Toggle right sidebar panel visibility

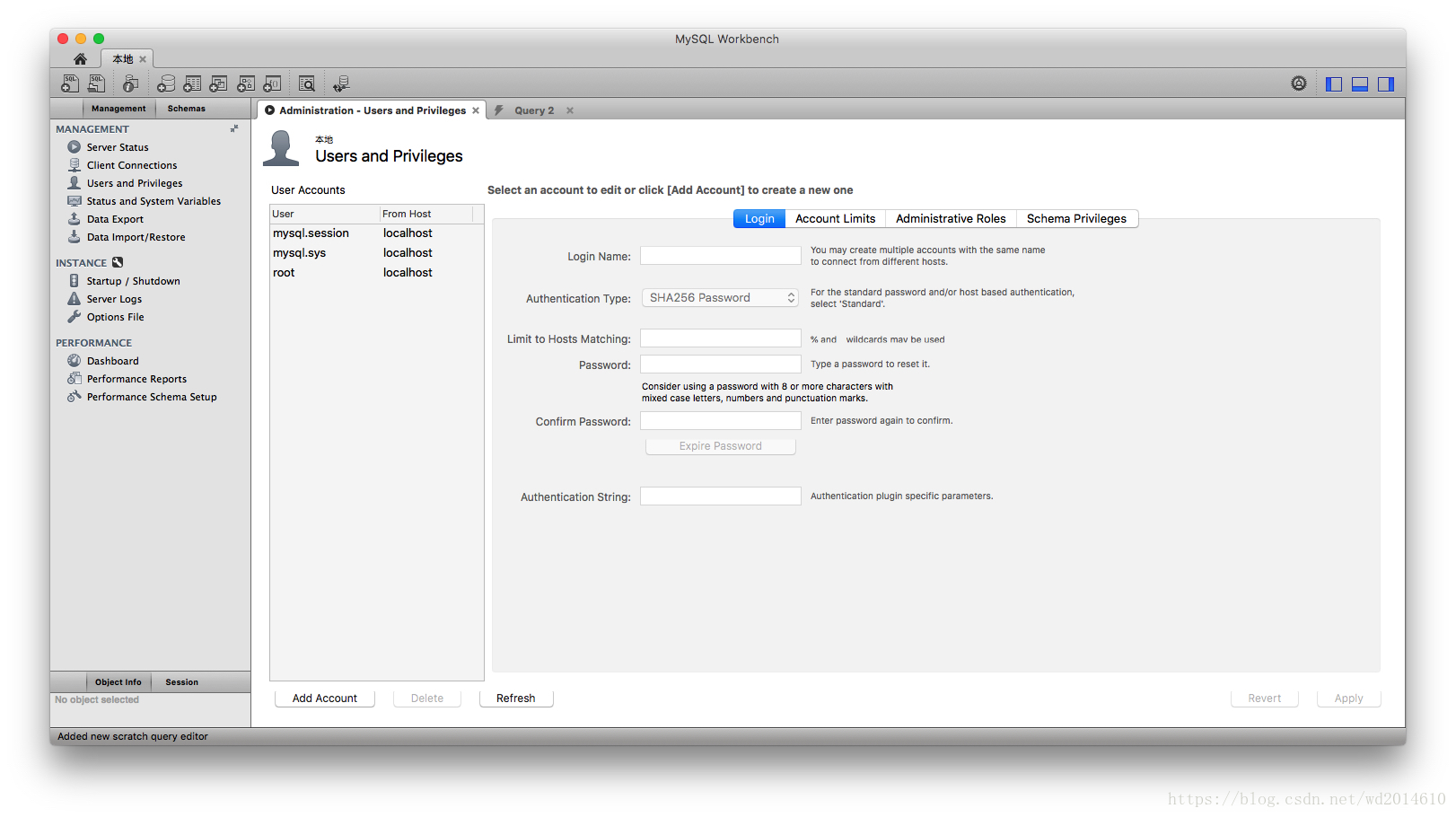(x=1386, y=83)
